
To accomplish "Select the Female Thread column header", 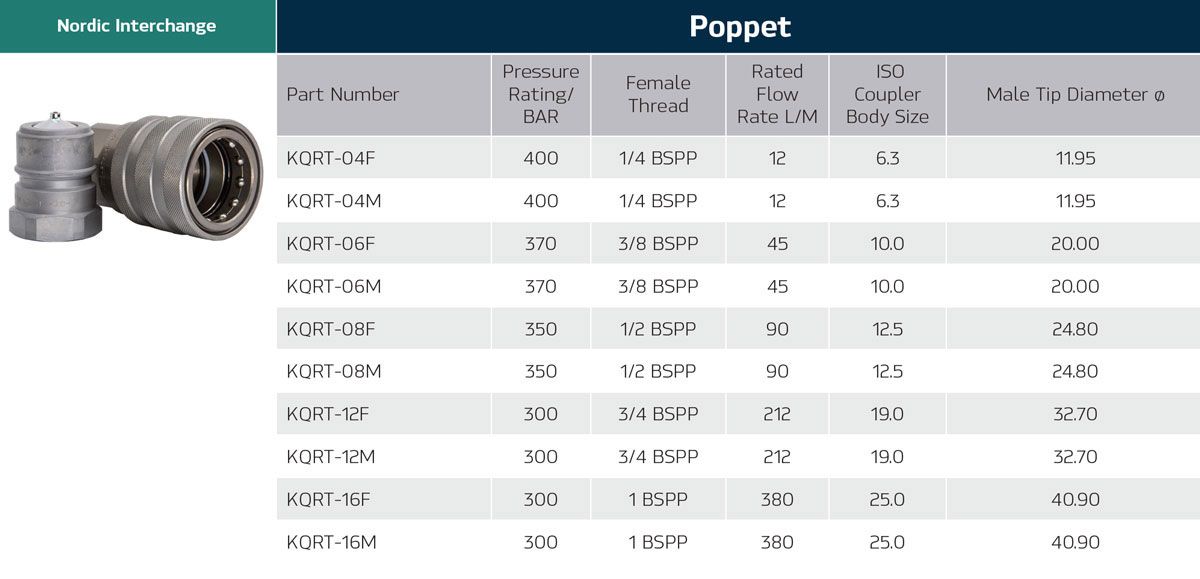I will 658,94.
